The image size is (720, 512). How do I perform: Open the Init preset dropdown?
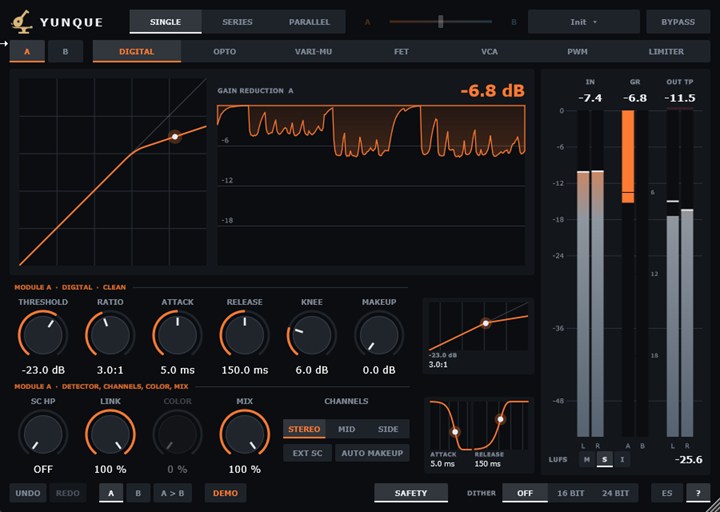point(584,22)
